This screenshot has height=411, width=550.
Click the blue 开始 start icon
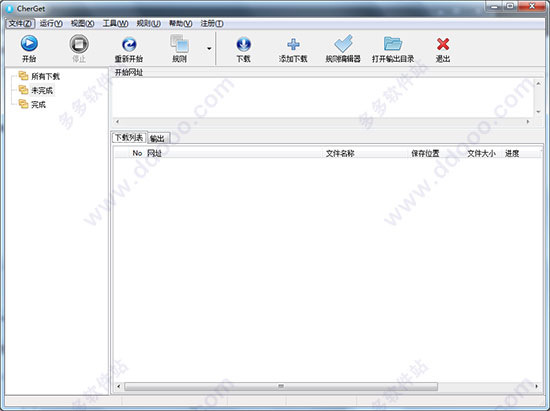tap(29, 43)
